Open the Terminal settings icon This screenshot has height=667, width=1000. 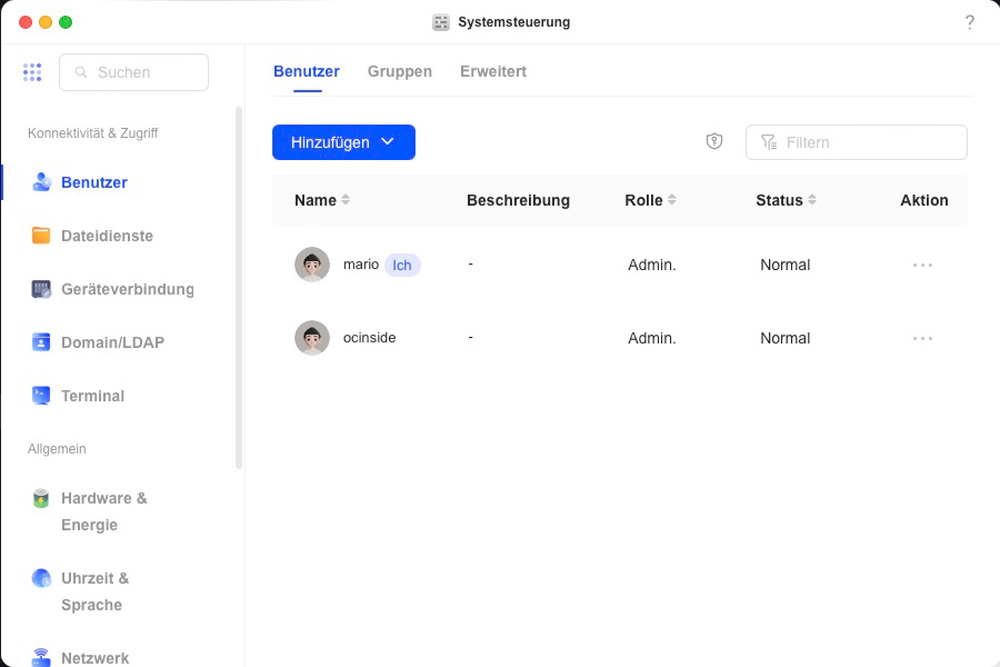tap(41, 395)
